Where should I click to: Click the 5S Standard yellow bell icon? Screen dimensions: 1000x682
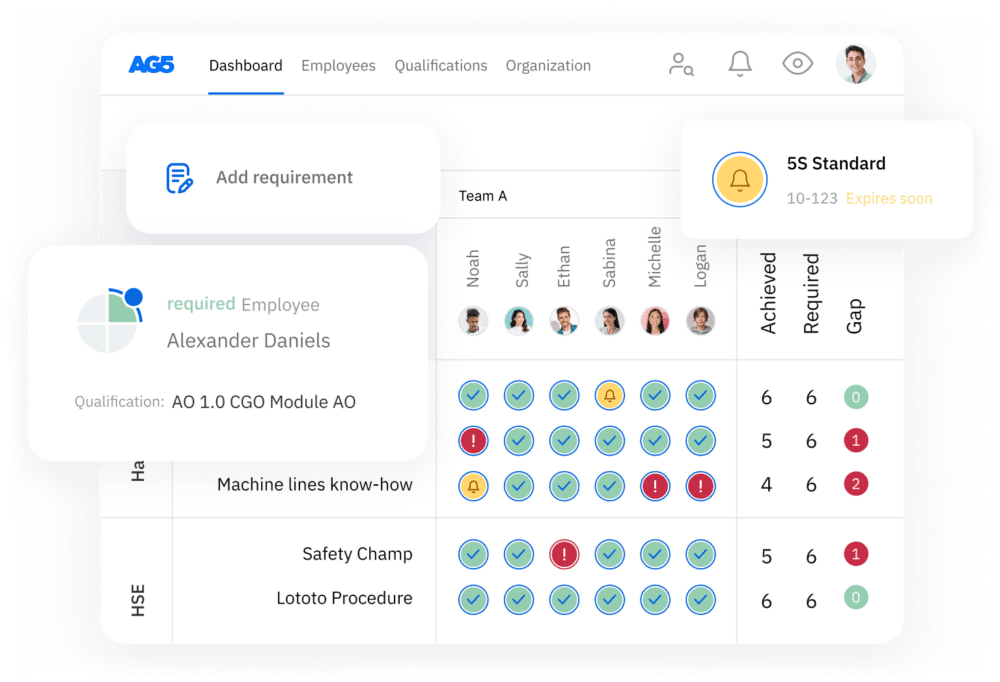click(x=740, y=180)
